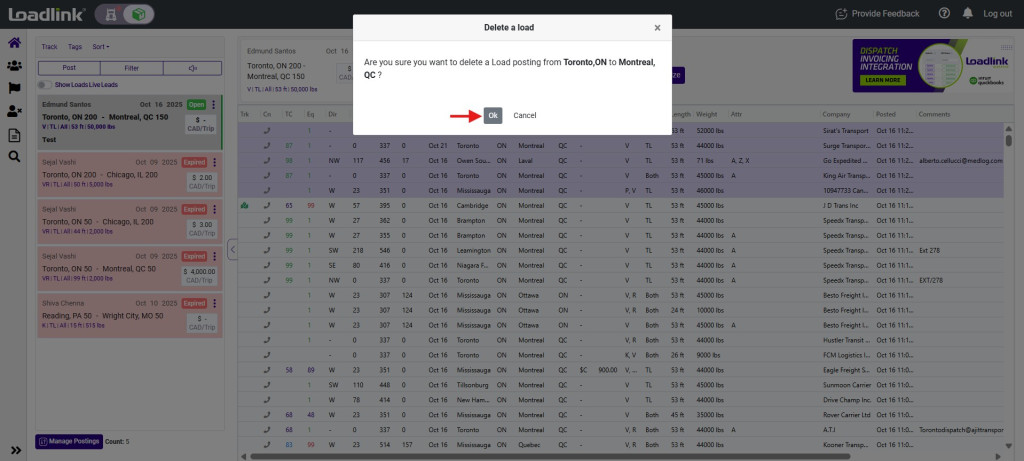Toggle the Show Loads Live Leads switch
This screenshot has width=1024, height=461.
click(x=46, y=85)
